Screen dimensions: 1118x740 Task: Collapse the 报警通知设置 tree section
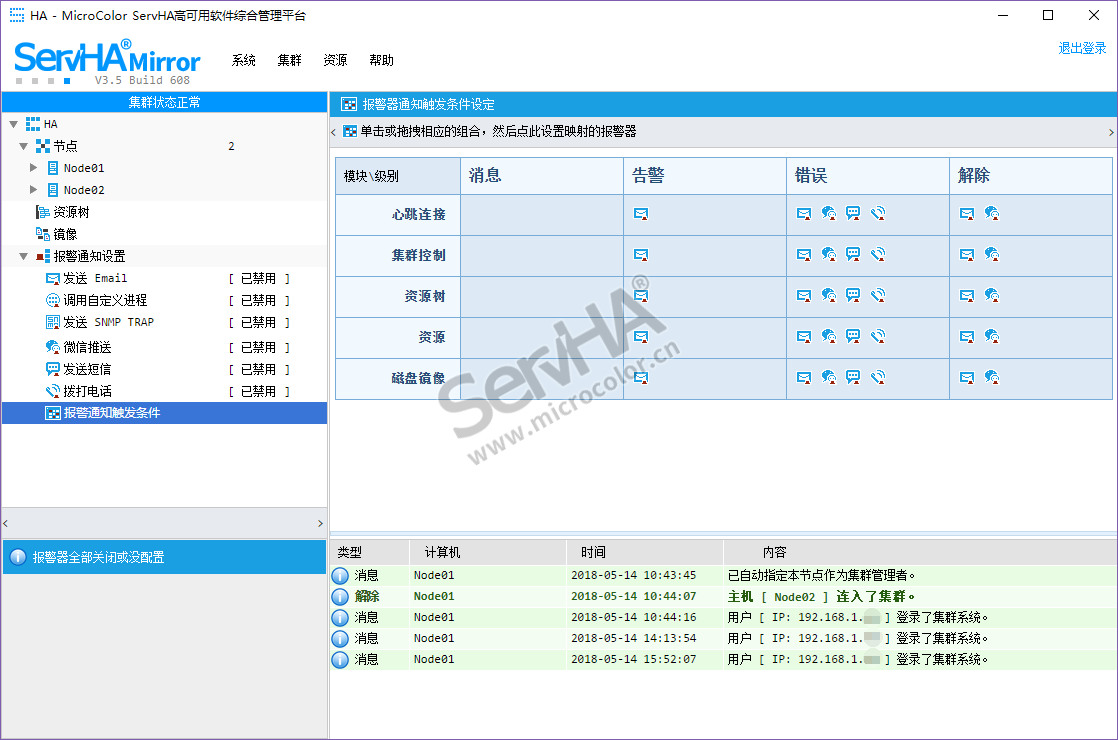coord(23,257)
